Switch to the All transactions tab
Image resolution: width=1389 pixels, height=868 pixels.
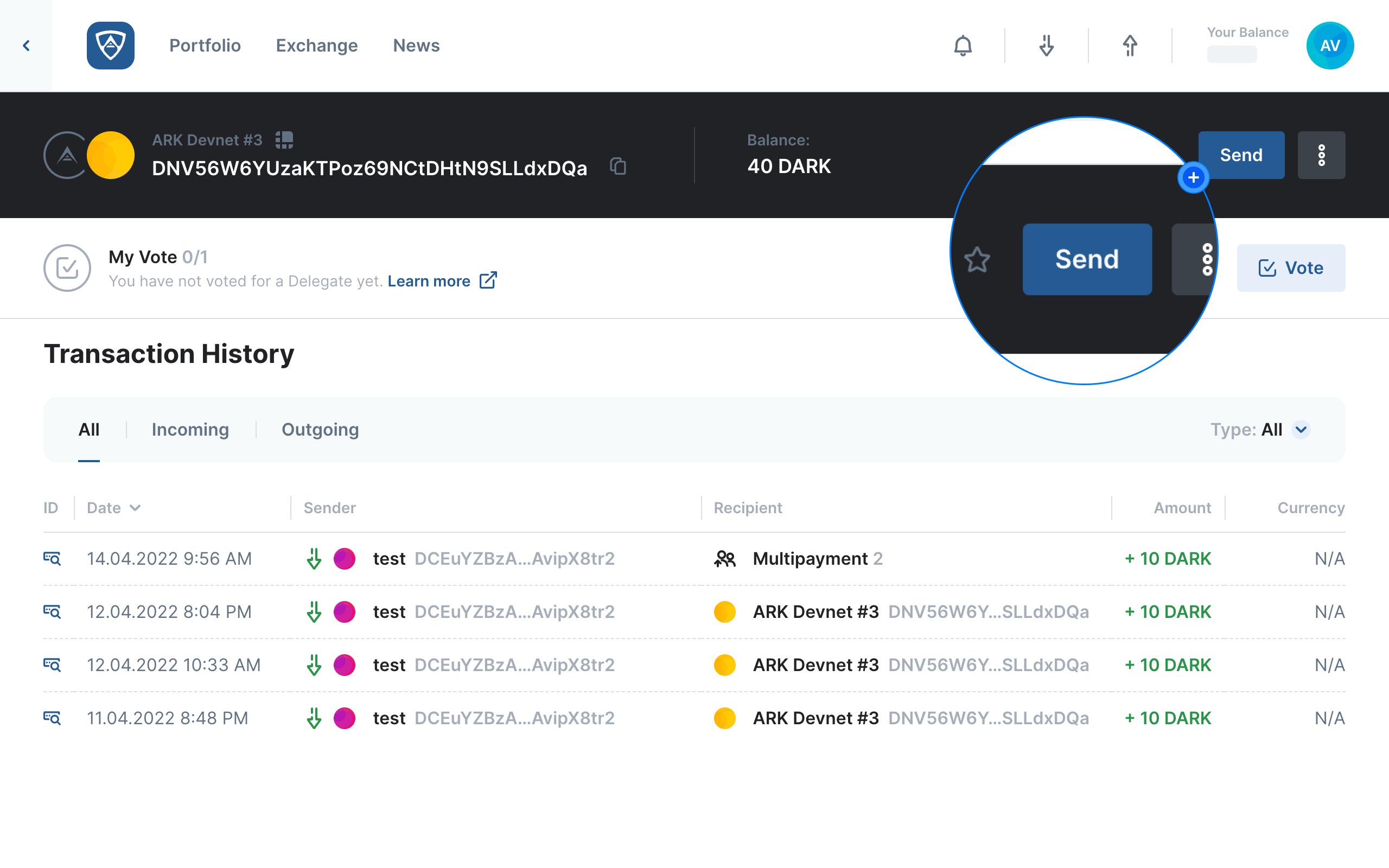89,430
